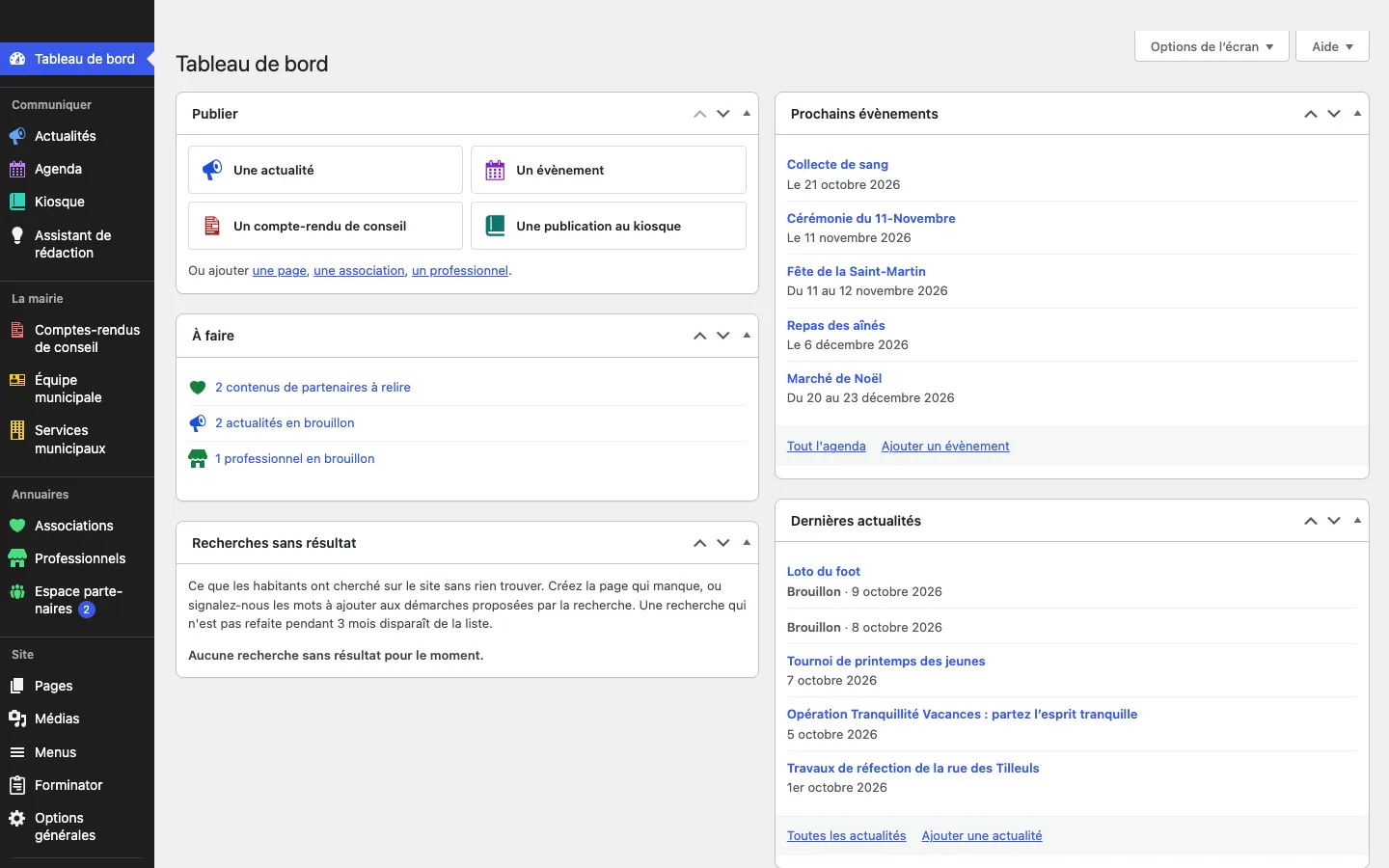
Task: Move the À faire panel down
Action: coord(723,336)
